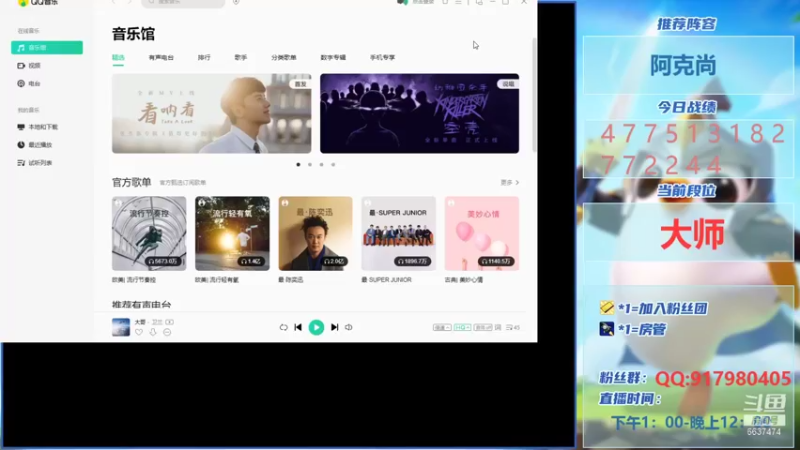Screen dimensions: 800x450
Task: Open the 美妙心情 playlist cover
Action: point(482,234)
